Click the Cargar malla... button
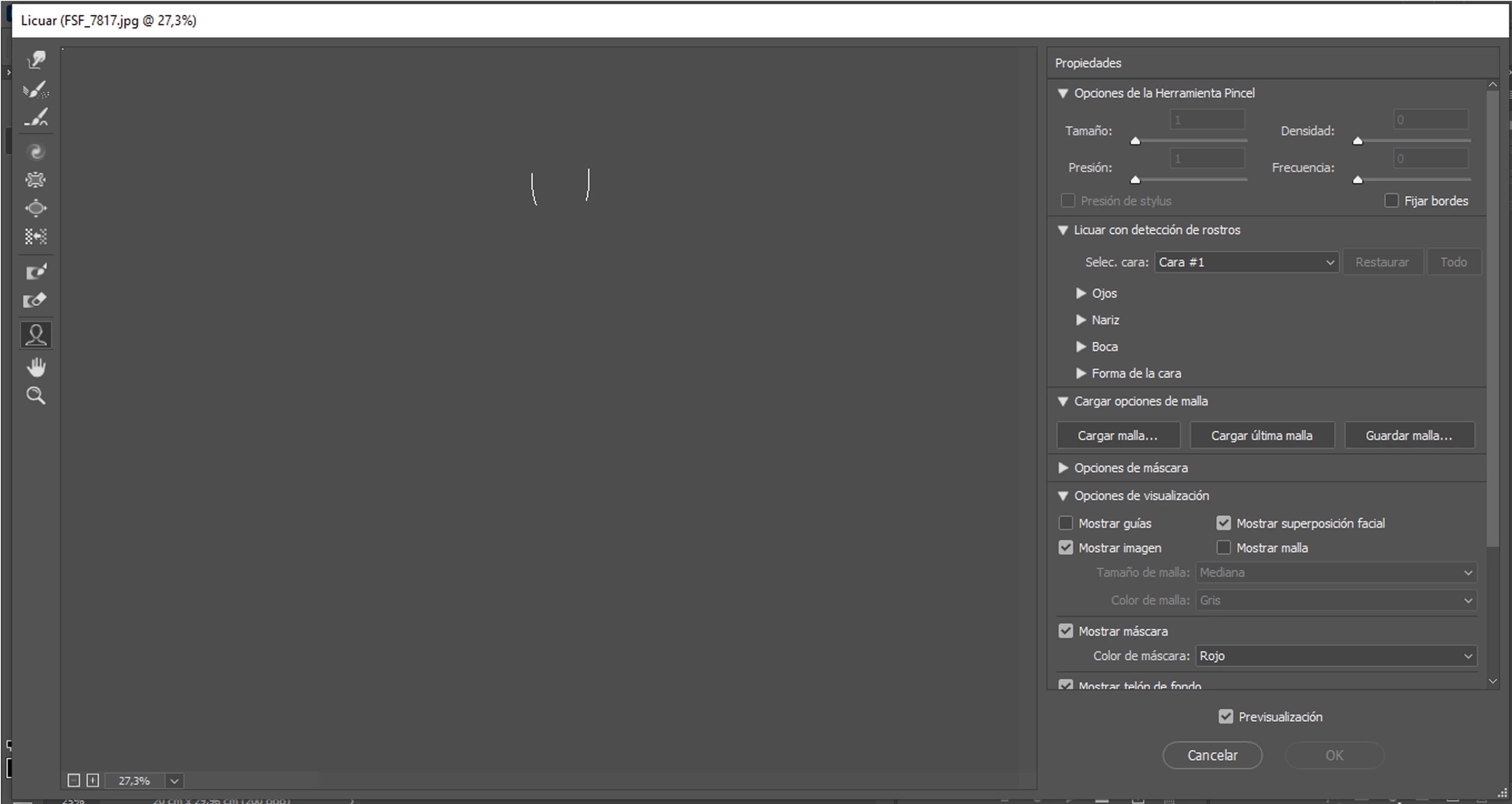This screenshot has width=1512, height=804. [x=1118, y=435]
